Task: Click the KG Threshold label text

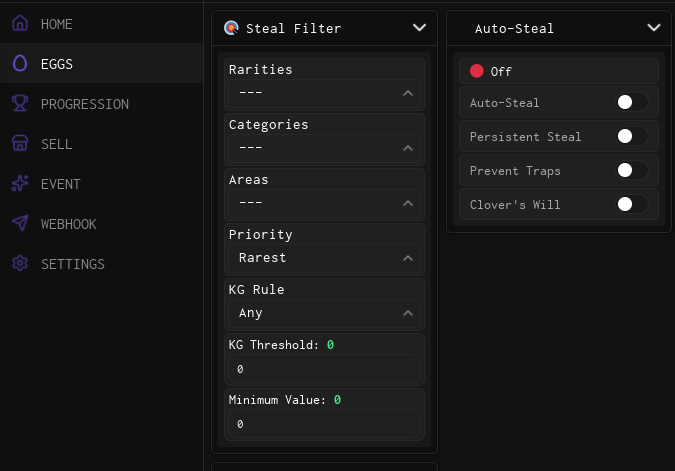Action: click(x=274, y=345)
